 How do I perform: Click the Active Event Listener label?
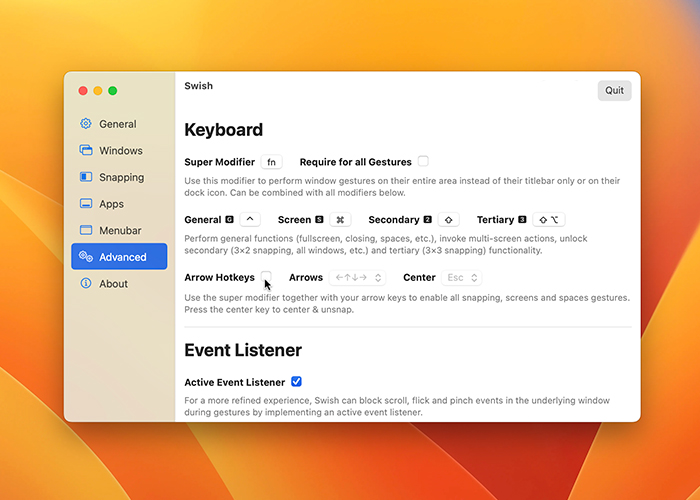tap(235, 383)
